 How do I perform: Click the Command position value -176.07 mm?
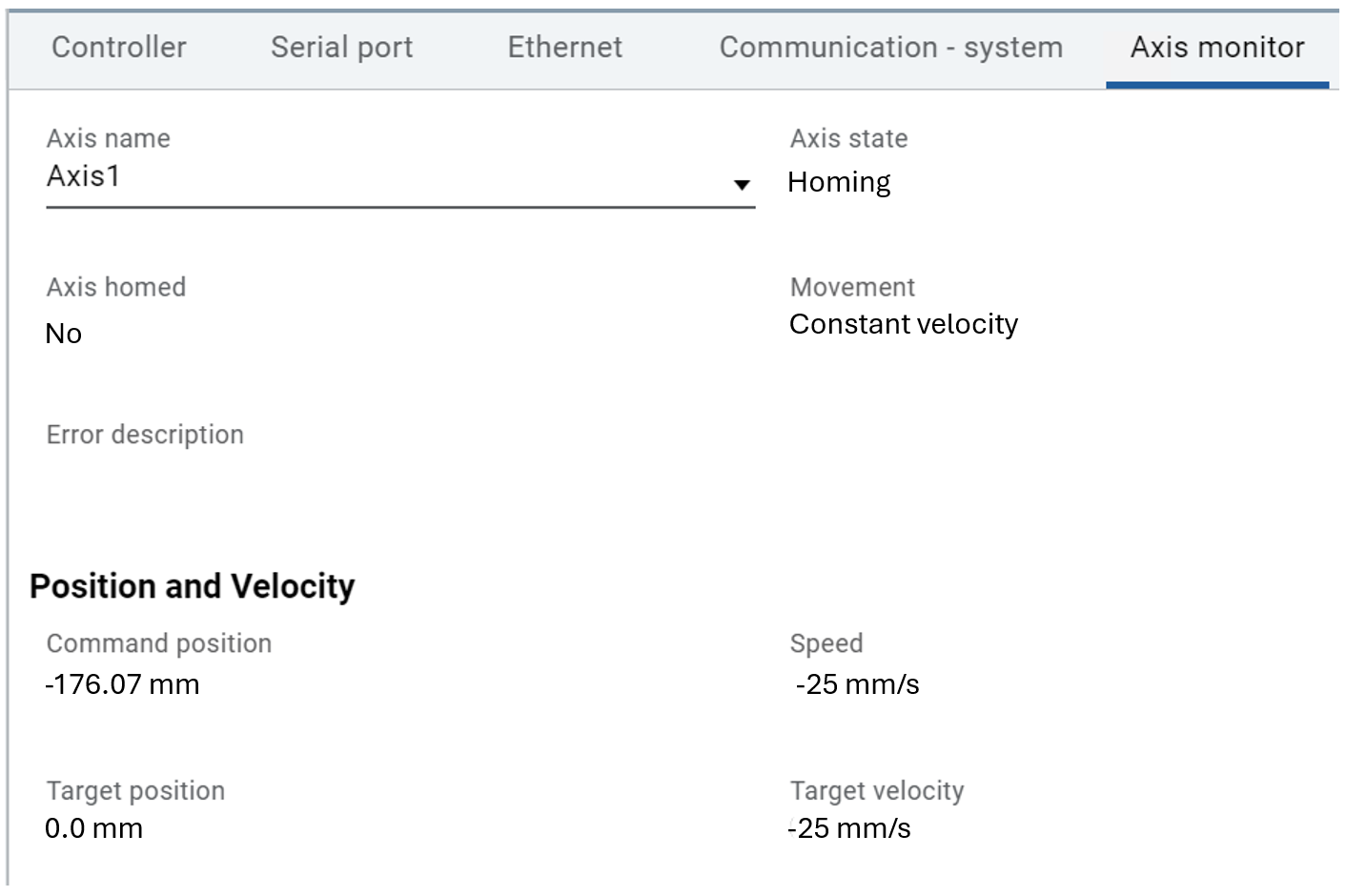(x=122, y=684)
